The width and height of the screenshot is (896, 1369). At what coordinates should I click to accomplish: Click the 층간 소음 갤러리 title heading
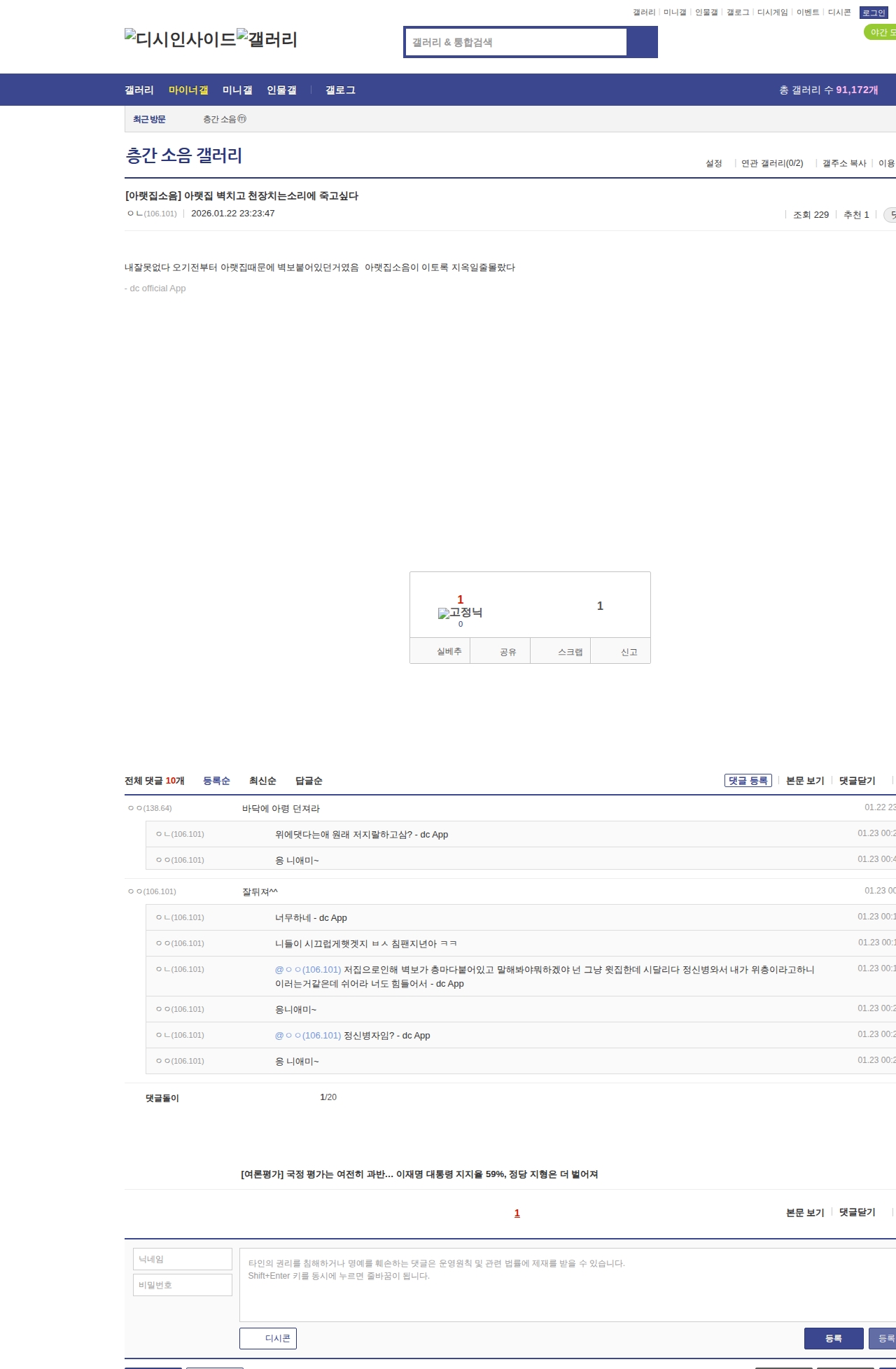[x=183, y=155]
